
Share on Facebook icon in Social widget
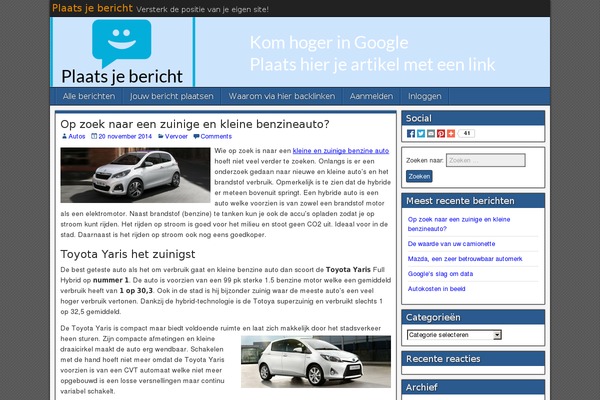411,134
